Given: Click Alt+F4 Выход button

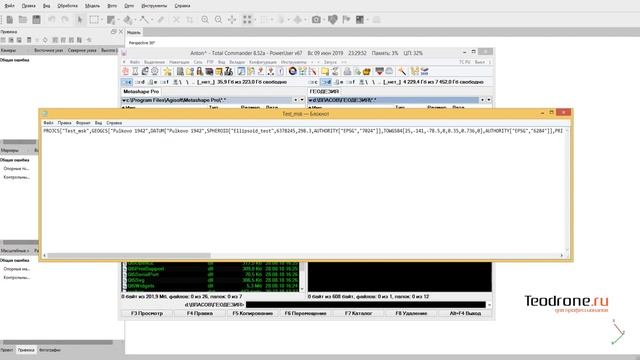Looking at the screenshot, I should (x=465, y=313).
